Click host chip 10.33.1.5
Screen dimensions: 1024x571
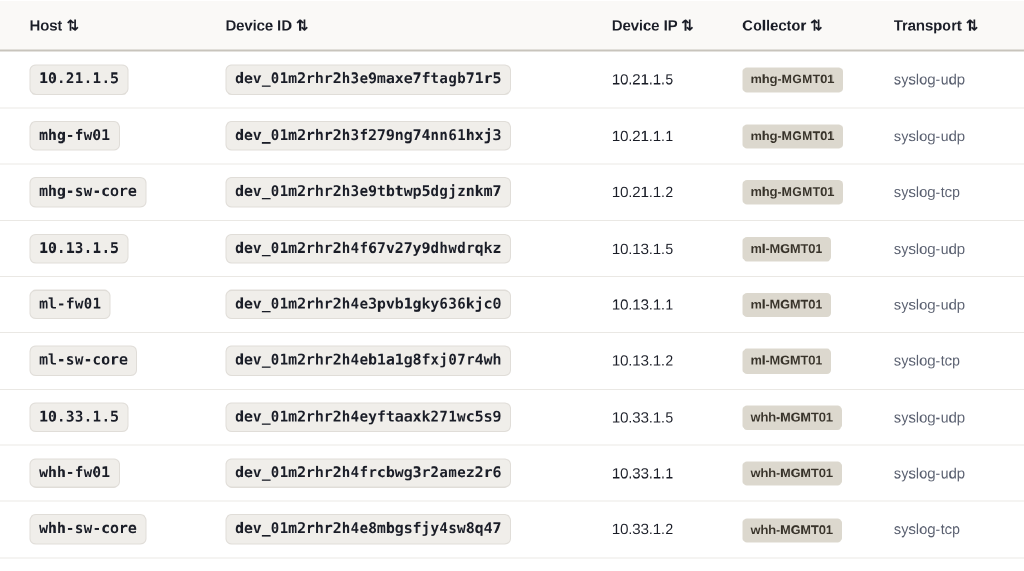pyautogui.click(x=79, y=417)
